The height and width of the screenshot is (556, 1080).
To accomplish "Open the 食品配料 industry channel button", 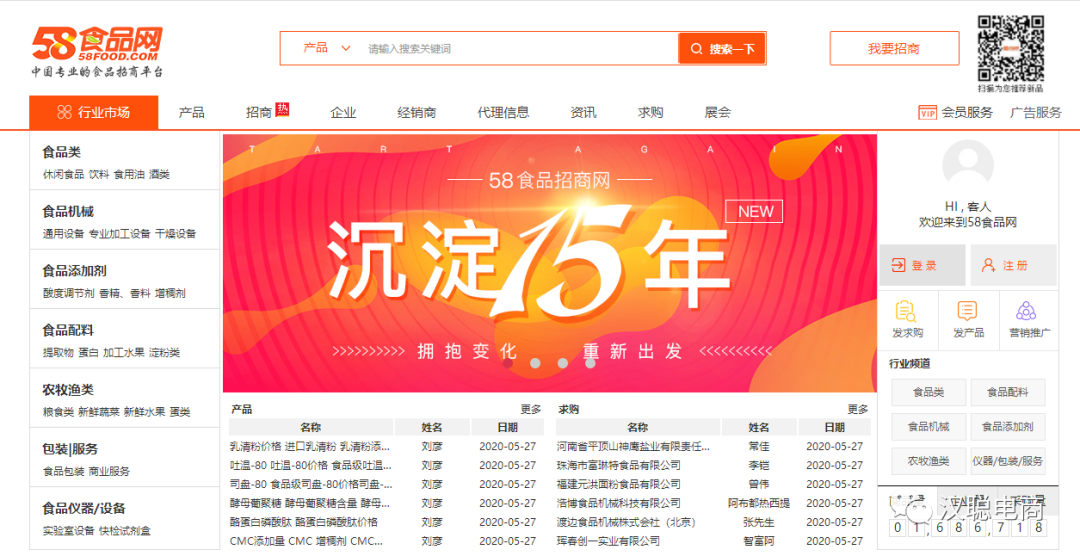I will 1008,392.
